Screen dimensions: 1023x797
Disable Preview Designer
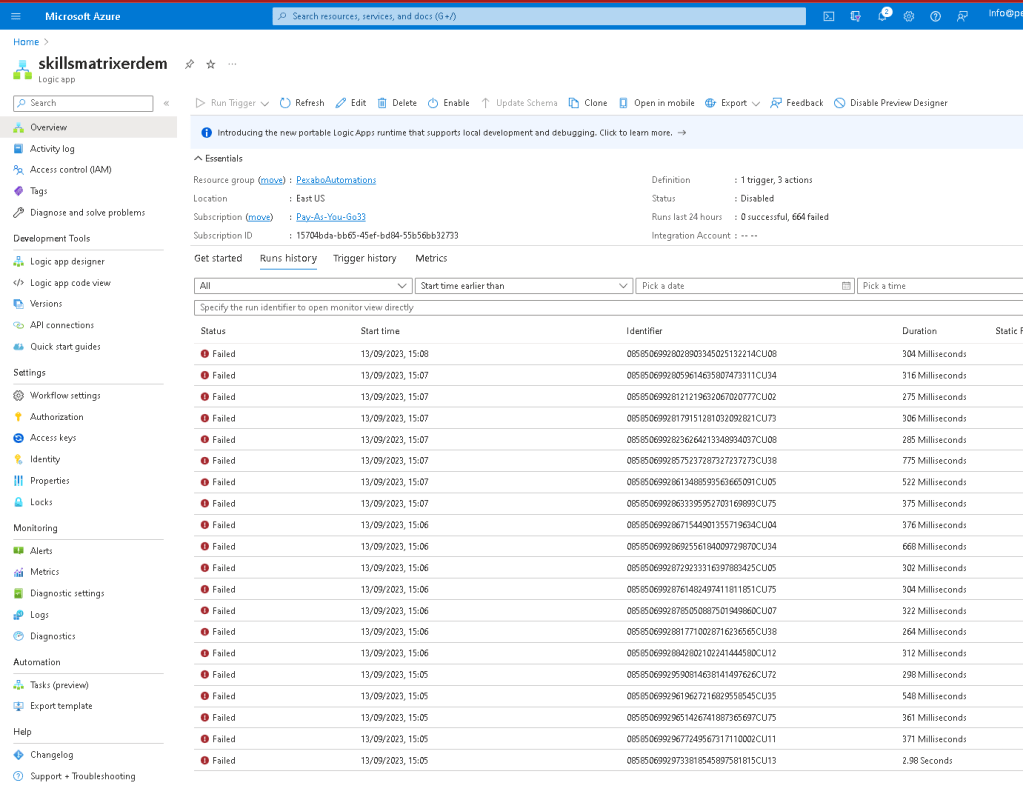[x=891, y=103]
